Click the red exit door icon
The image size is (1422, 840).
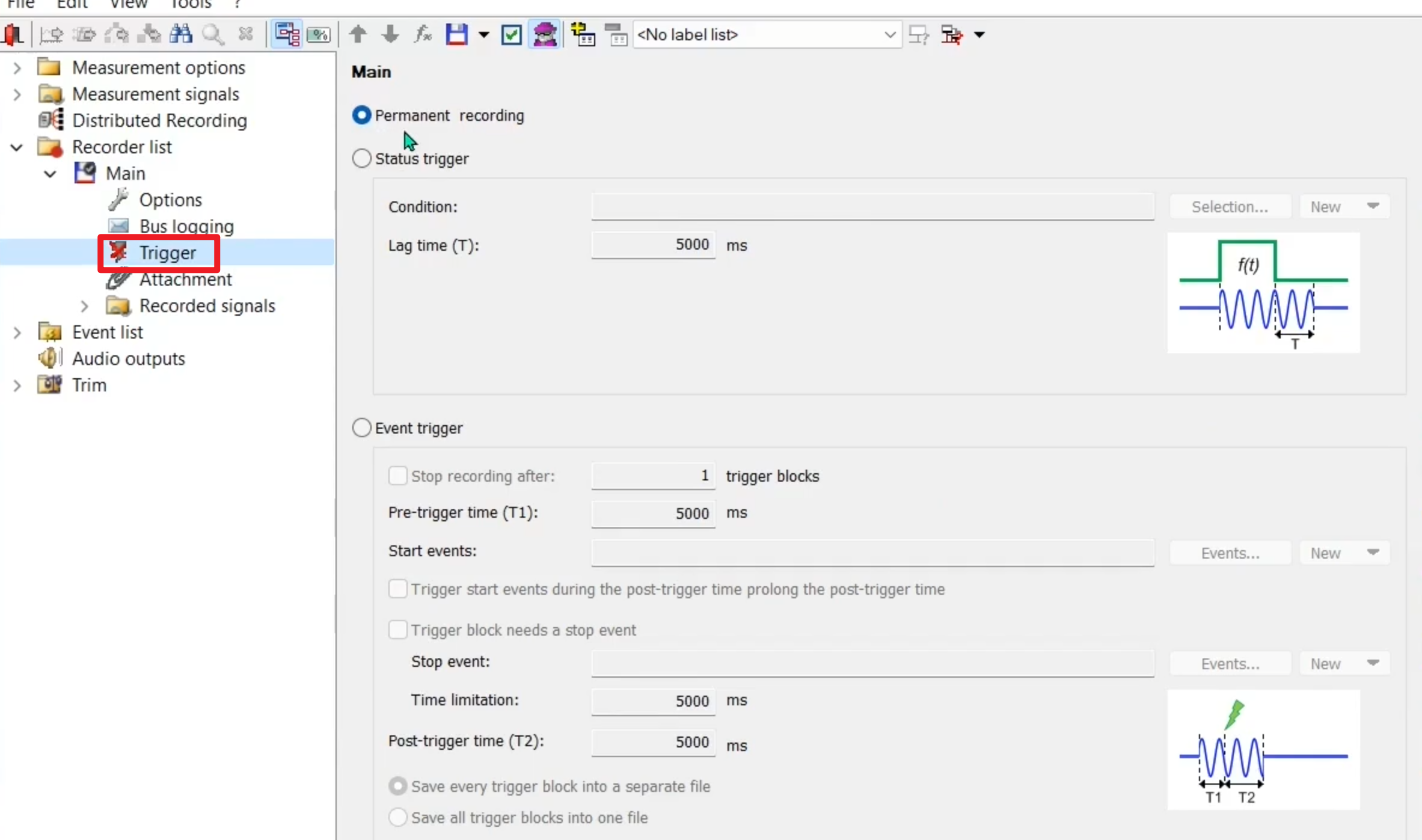(13, 34)
